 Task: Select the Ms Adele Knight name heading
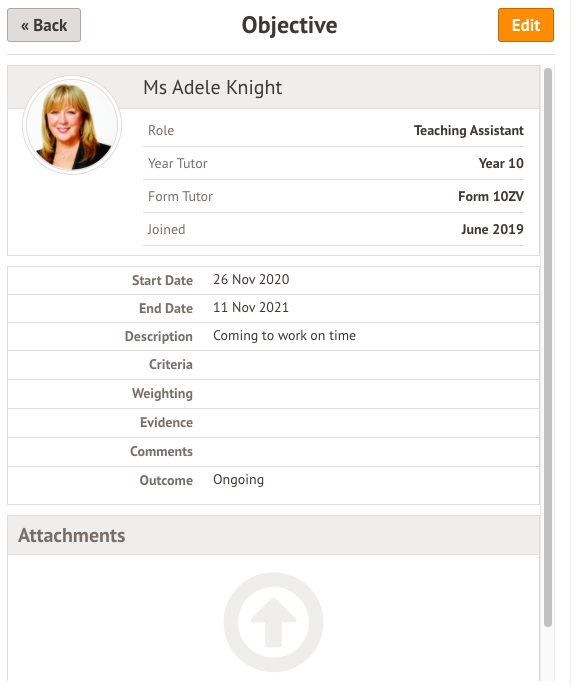213,87
